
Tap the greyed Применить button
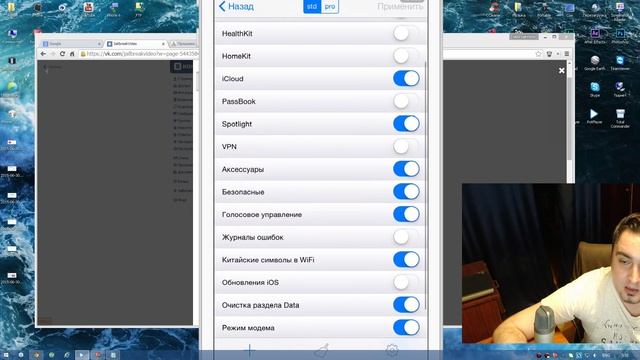[400, 6]
